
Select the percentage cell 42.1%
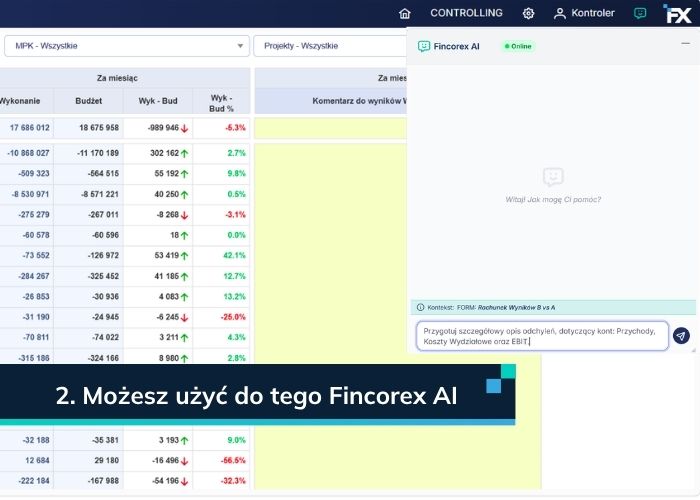click(221, 256)
